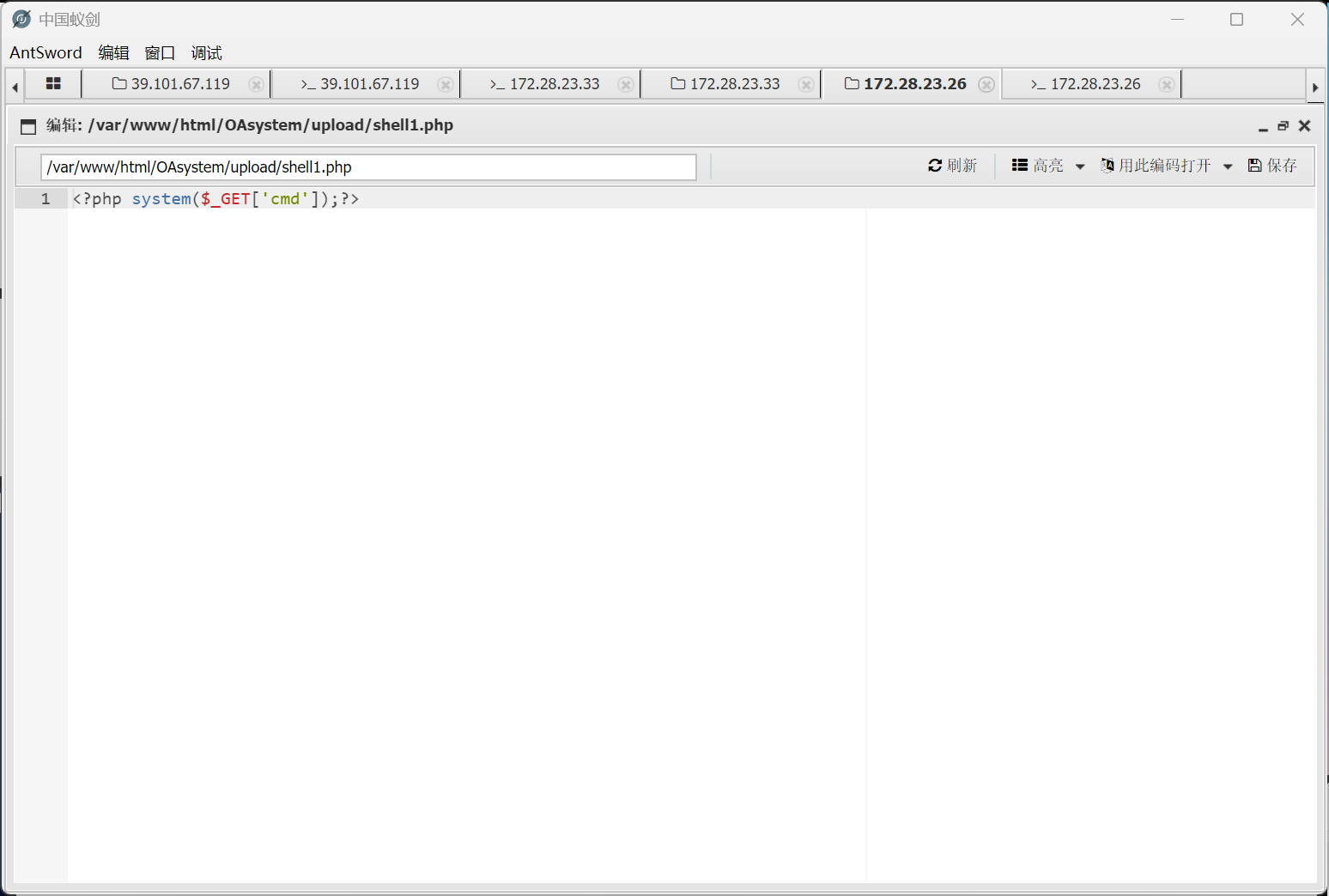Restore the shell1.php editor panel size
1329x896 pixels.
(1283, 126)
